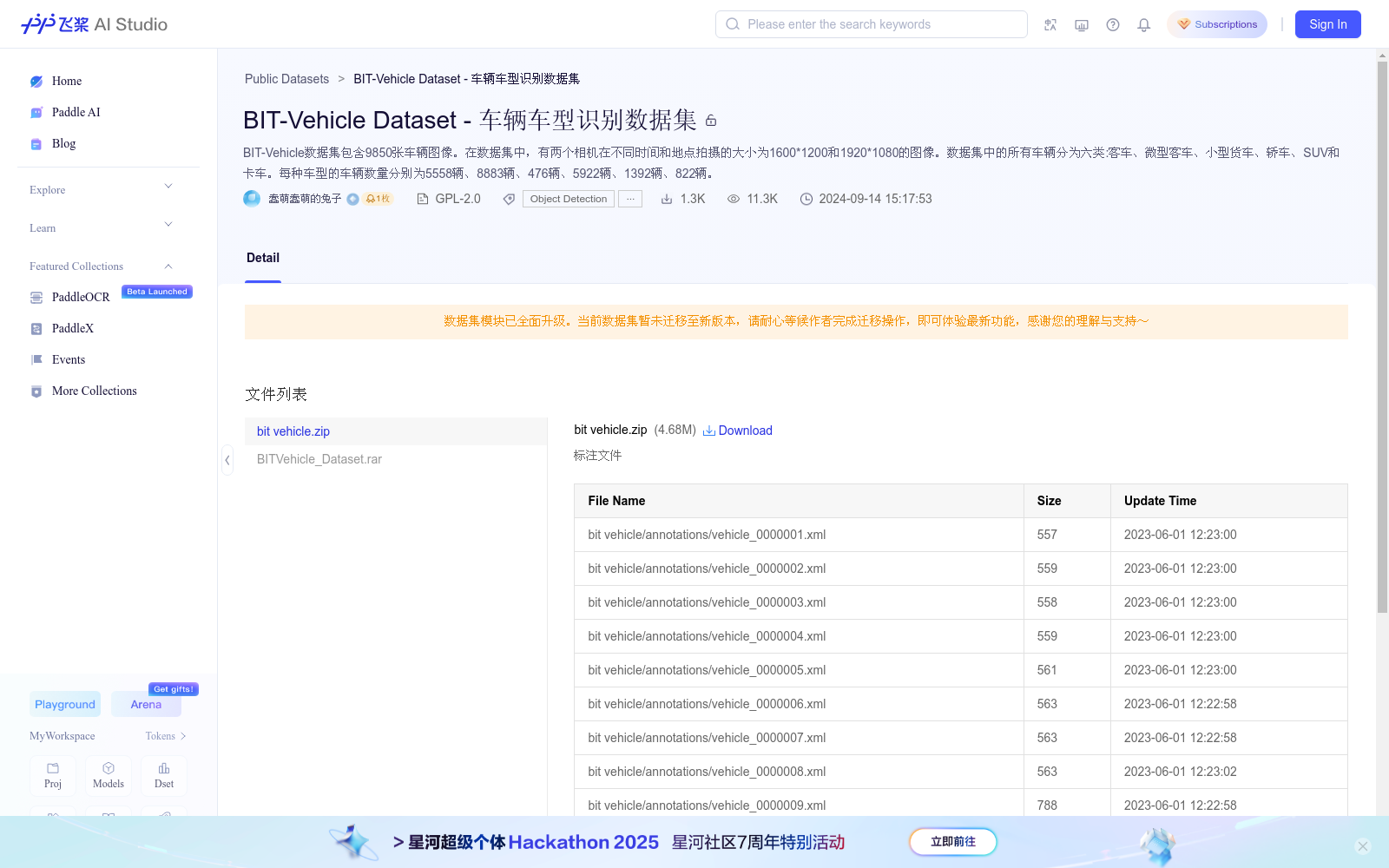Viewport: 1389px width, 868px height.
Task: Select row vehicle_0000001.xml
Action: point(961,535)
